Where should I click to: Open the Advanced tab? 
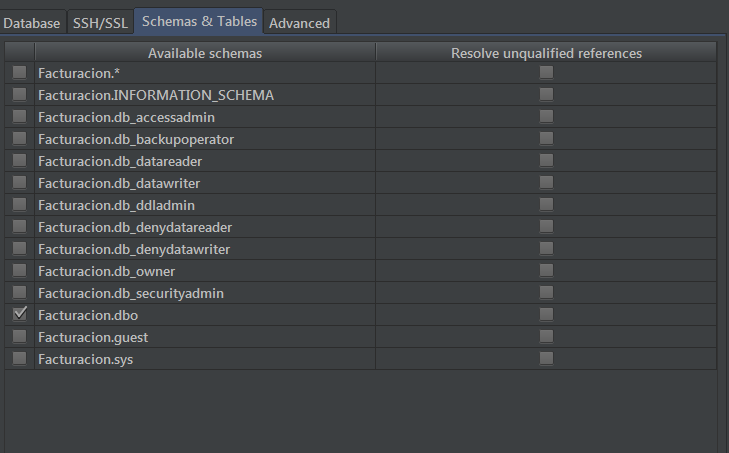pos(299,22)
